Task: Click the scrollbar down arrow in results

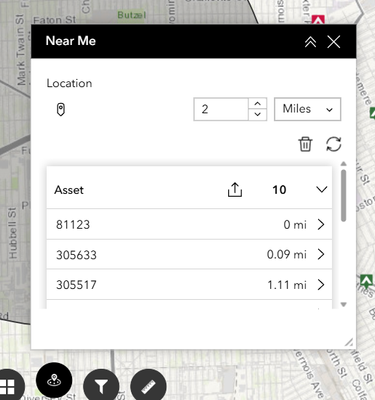Action: (344, 304)
